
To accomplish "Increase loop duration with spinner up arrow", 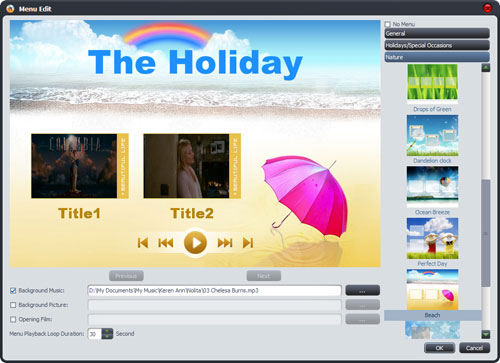I will pyautogui.click(x=107, y=331).
